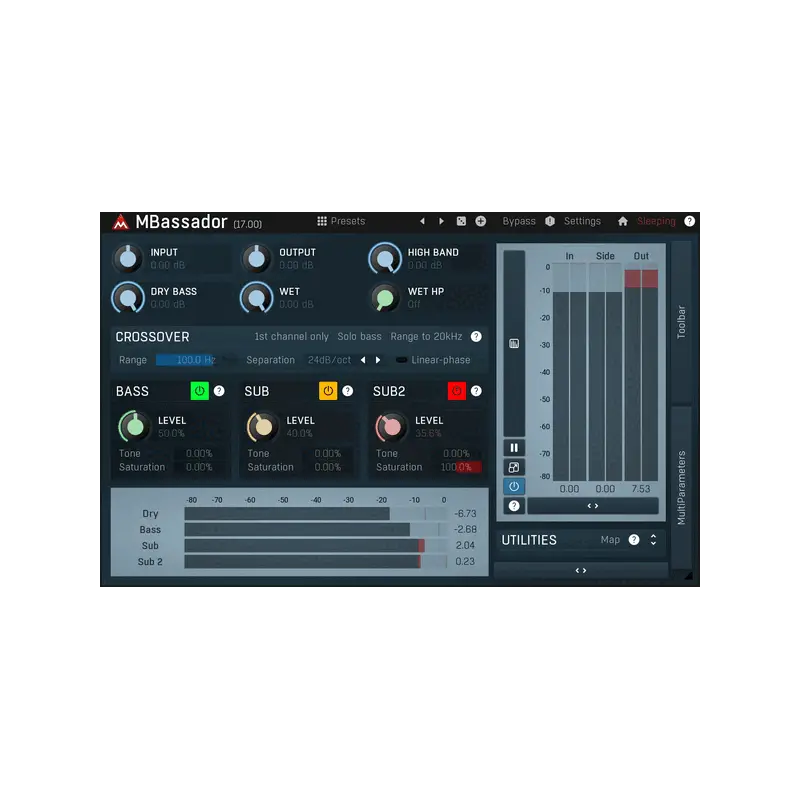Click the SUB LEVEL knob
The image size is (800, 800).
[263, 427]
